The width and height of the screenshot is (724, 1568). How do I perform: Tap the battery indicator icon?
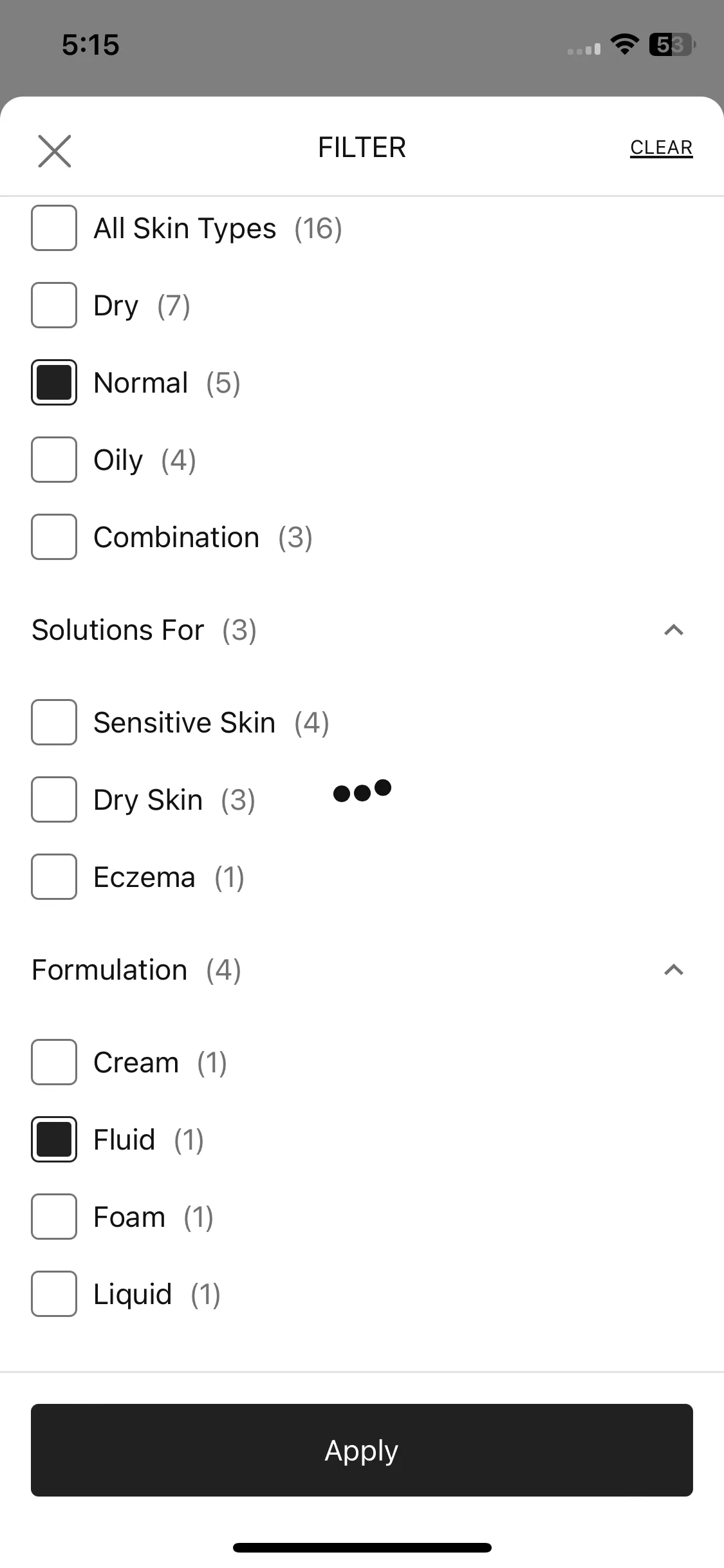click(673, 44)
